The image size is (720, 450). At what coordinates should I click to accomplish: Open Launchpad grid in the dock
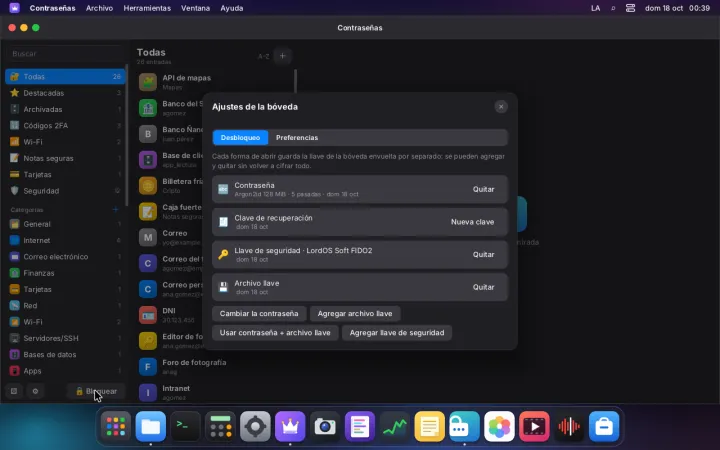(x=116, y=427)
